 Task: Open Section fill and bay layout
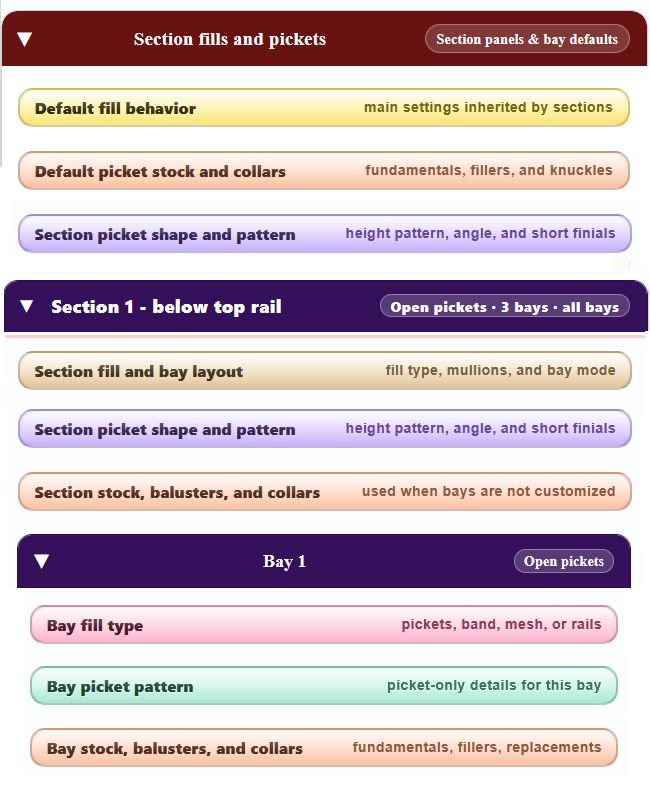pos(325,370)
